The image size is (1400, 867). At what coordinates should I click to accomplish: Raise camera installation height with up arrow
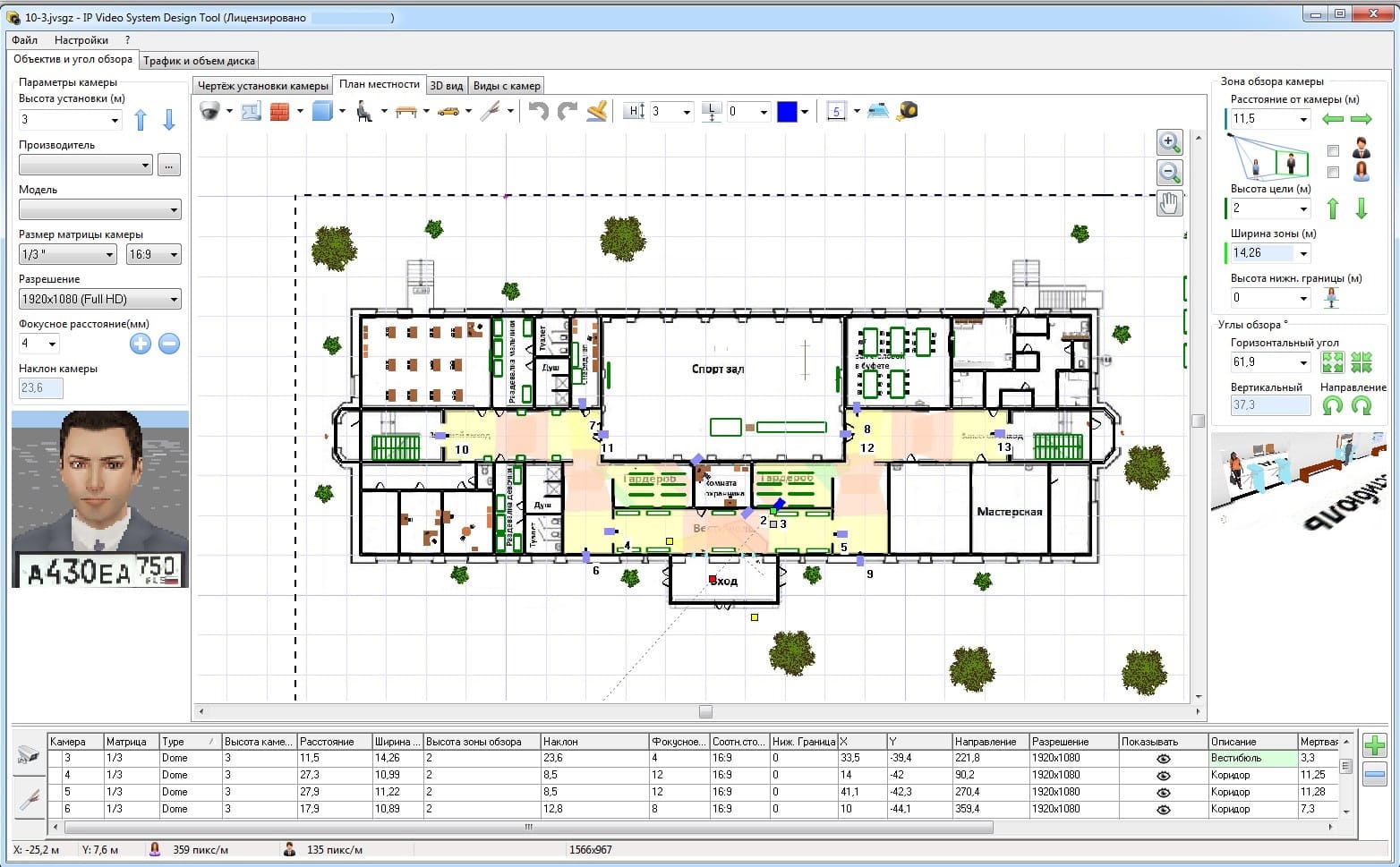click(141, 120)
